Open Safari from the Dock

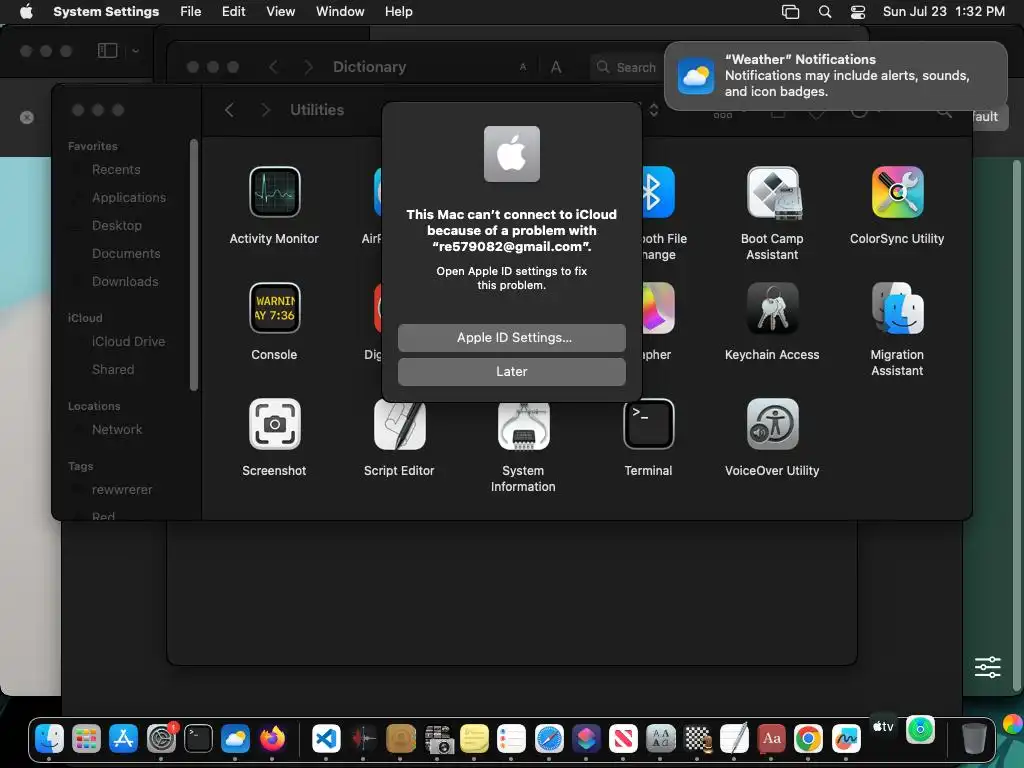coord(549,739)
